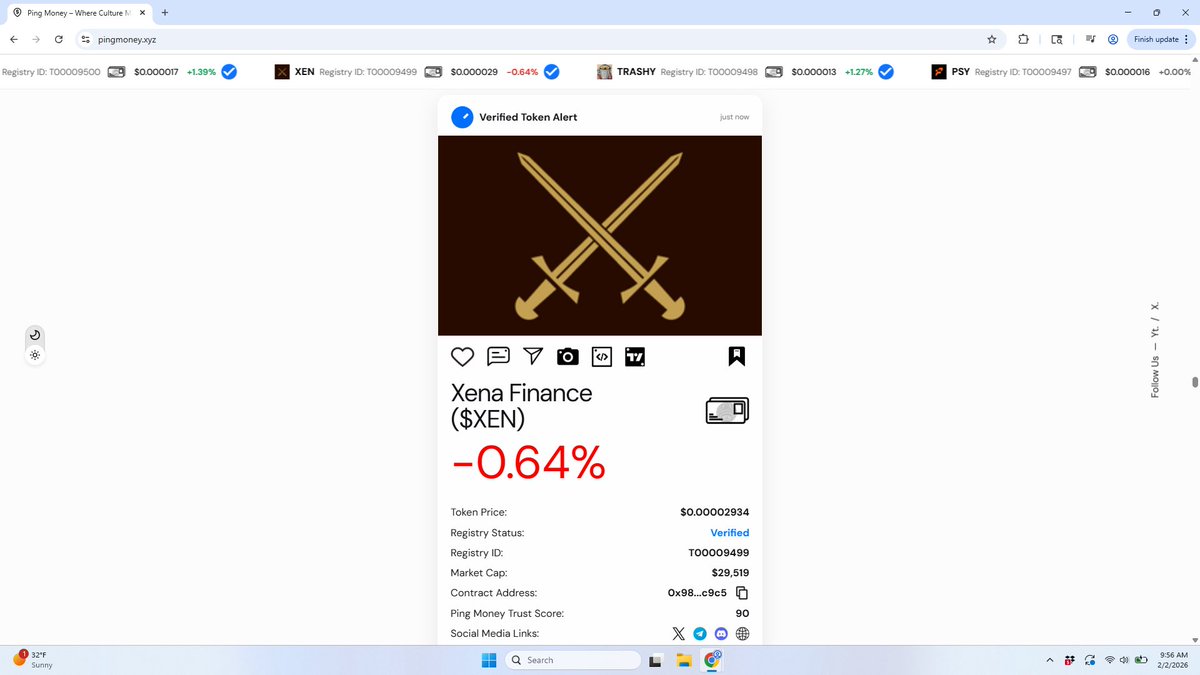Bookmark the Xena Finance token alert
This screenshot has height=675, width=1200.
[737, 356]
